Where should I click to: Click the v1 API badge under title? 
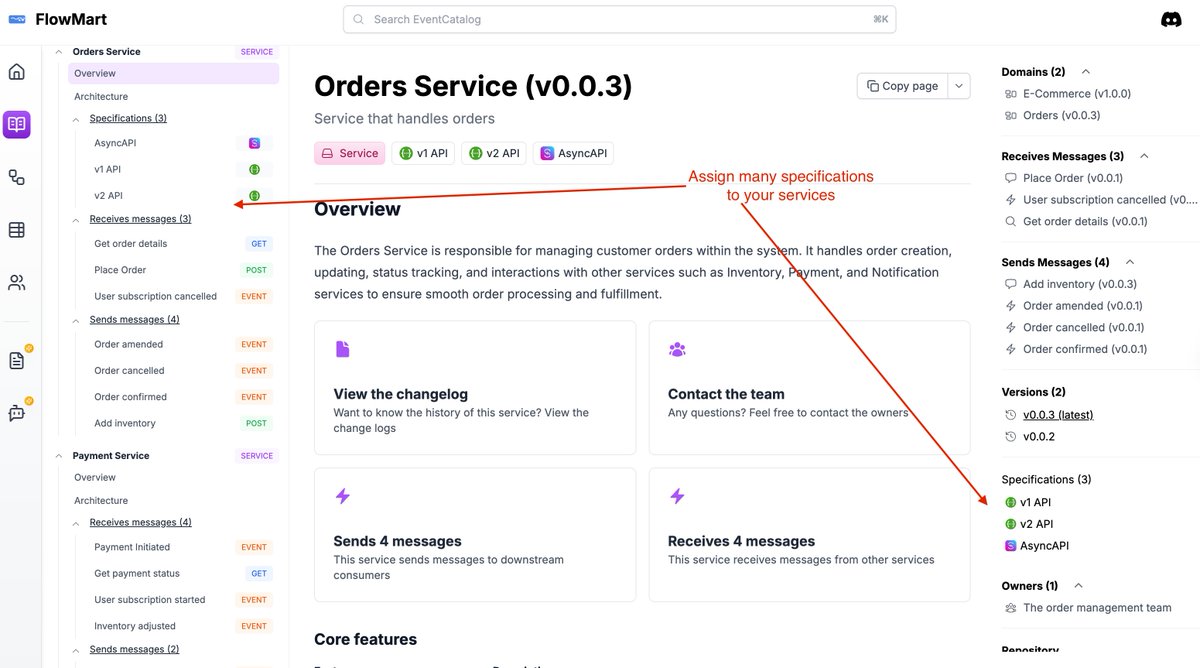coord(424,153)
